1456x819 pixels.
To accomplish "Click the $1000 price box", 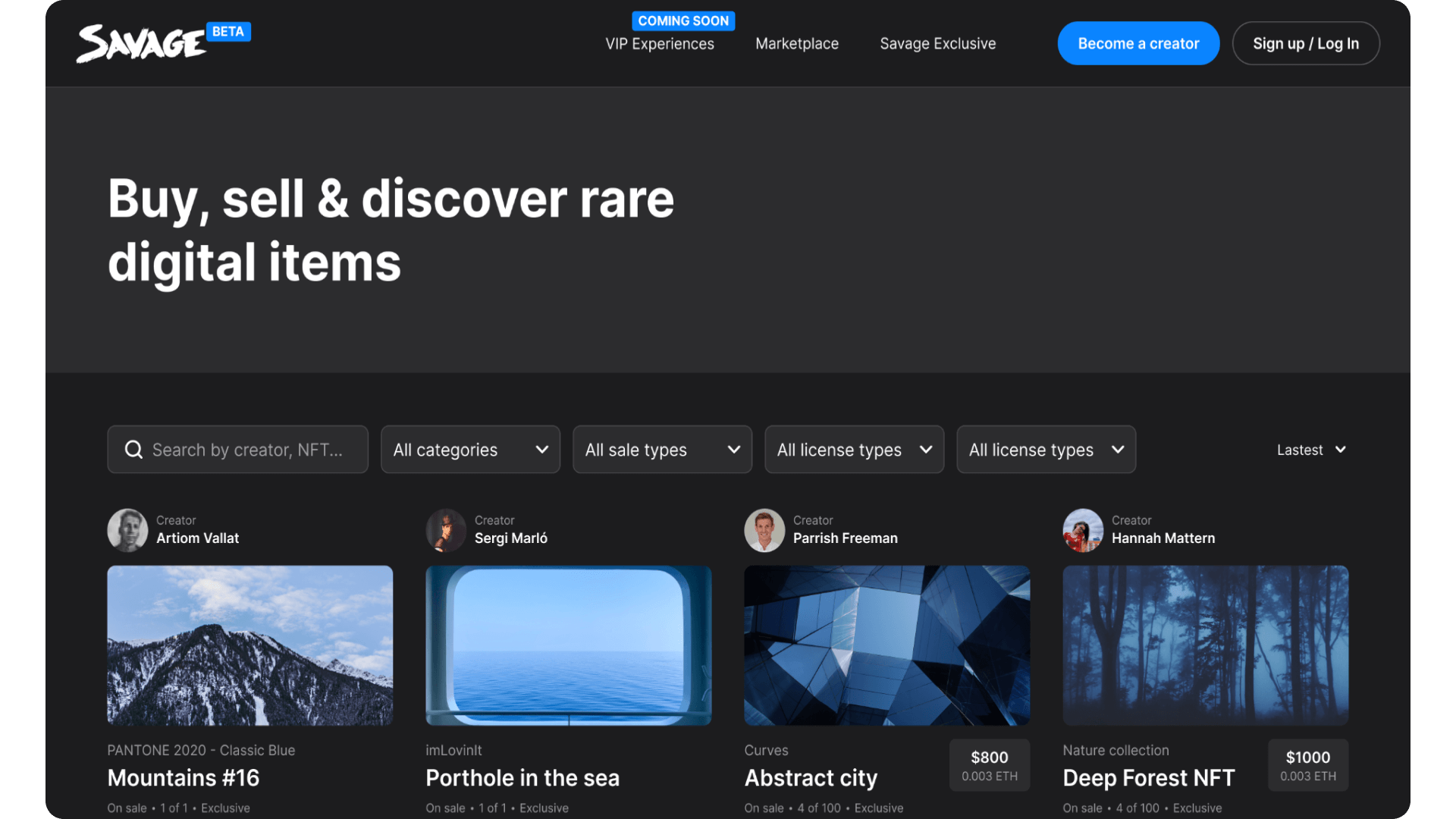I will pyautogui.click(x=1308, y=765).
